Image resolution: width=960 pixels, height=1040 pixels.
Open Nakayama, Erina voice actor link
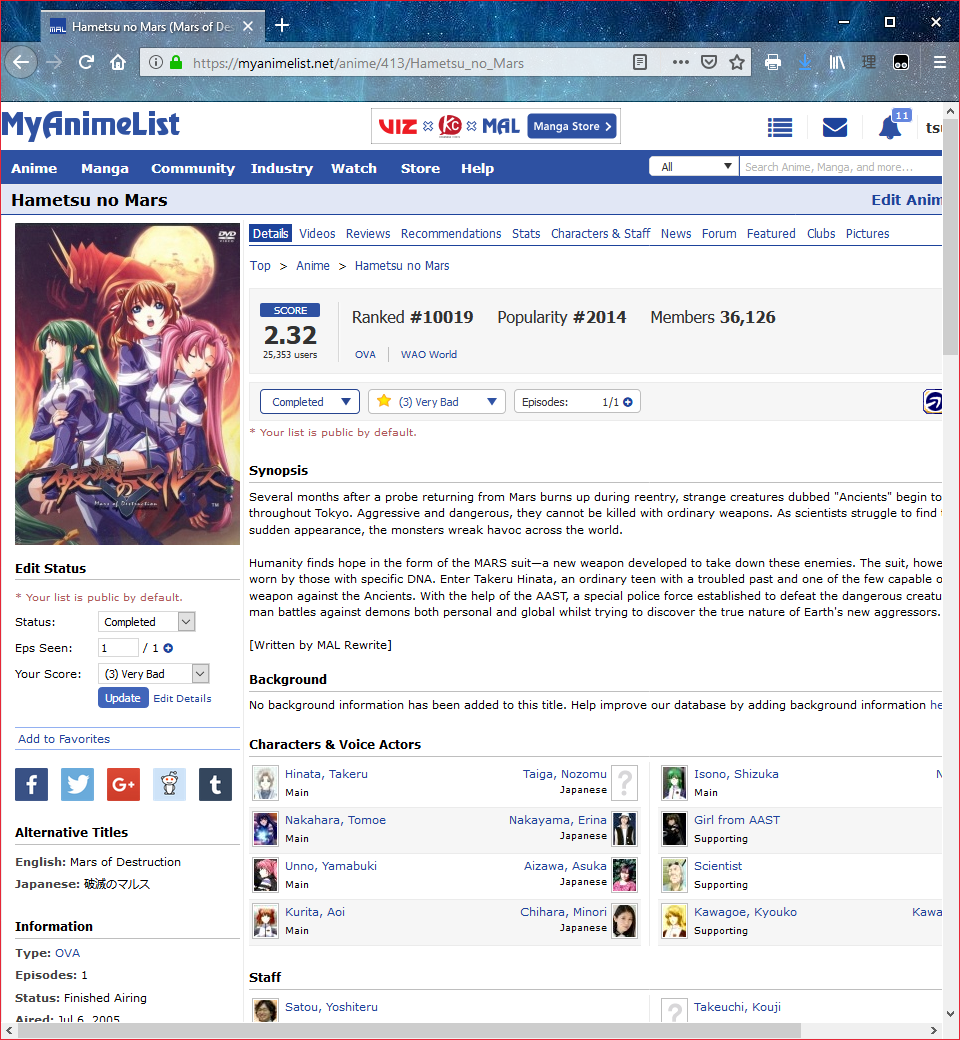pyautogui.click(x=557, y=820)
